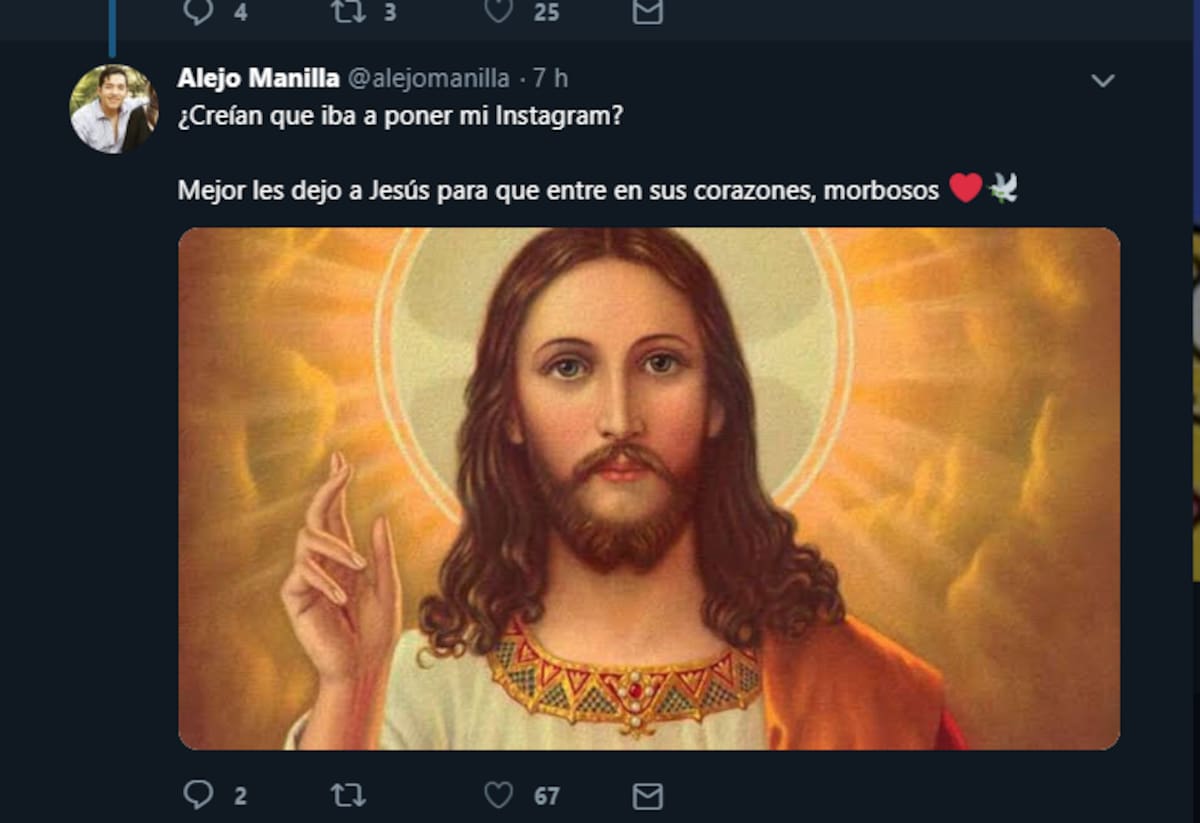Open the tweet options chevron menu
Viewport: 1200px width, 823px height.
(1102, 81)
